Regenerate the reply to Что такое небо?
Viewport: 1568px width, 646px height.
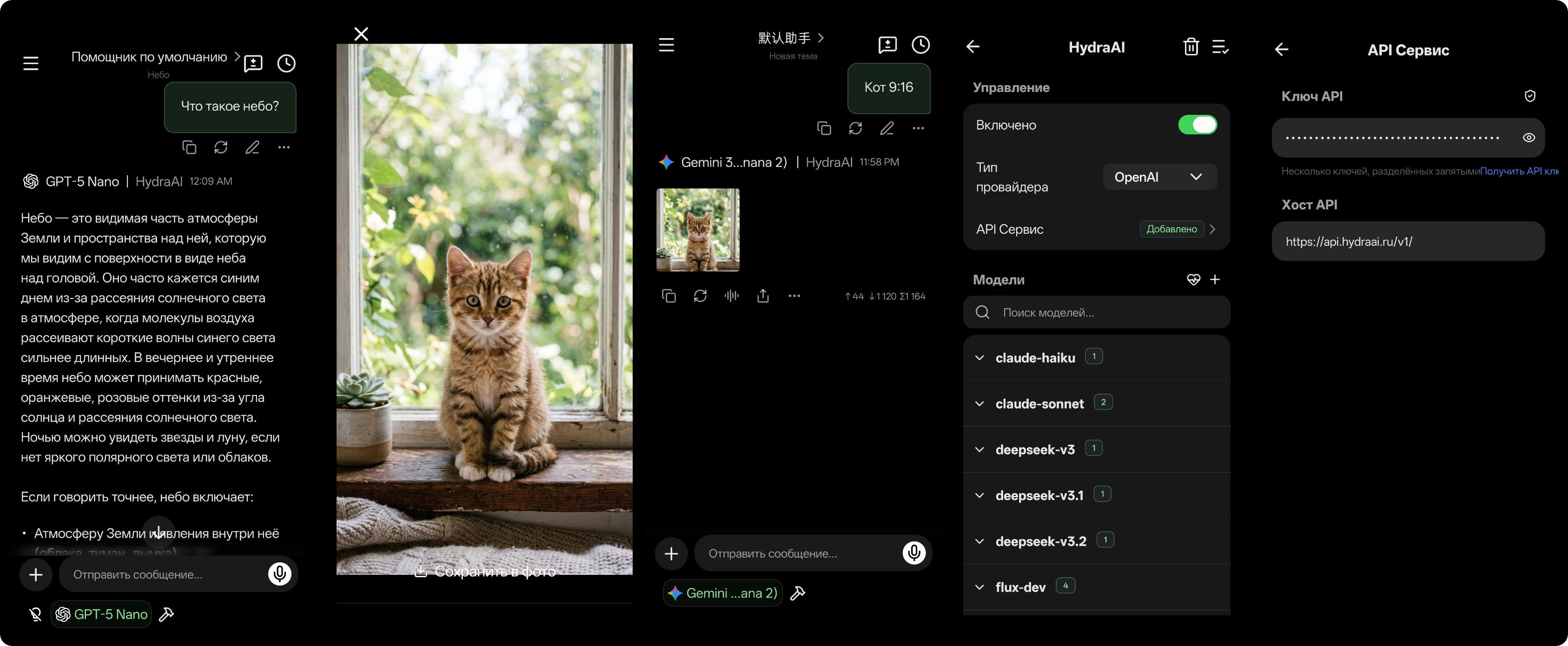coord(221,147)
